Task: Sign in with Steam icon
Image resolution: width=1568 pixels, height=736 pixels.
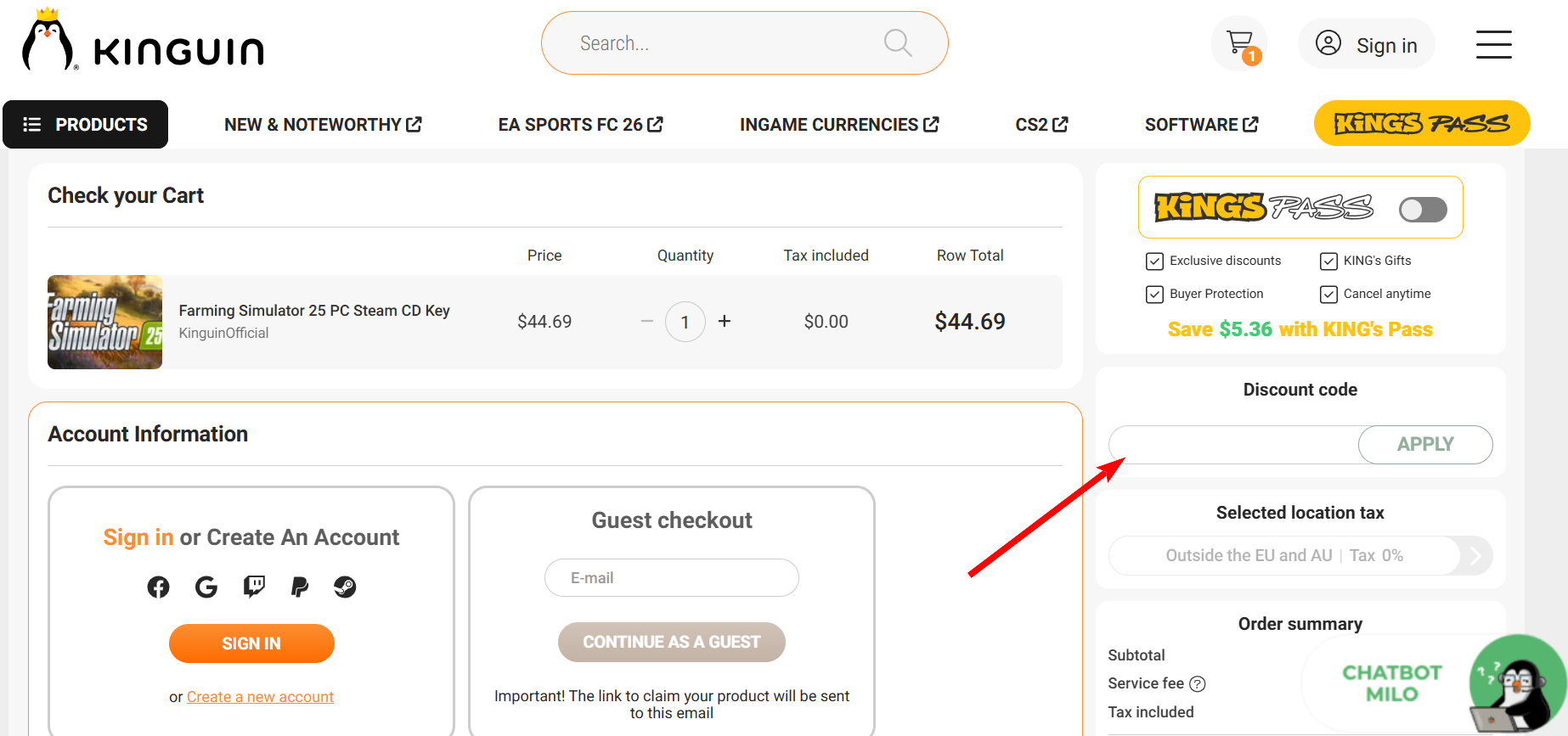Action: [x=345, y=587]
